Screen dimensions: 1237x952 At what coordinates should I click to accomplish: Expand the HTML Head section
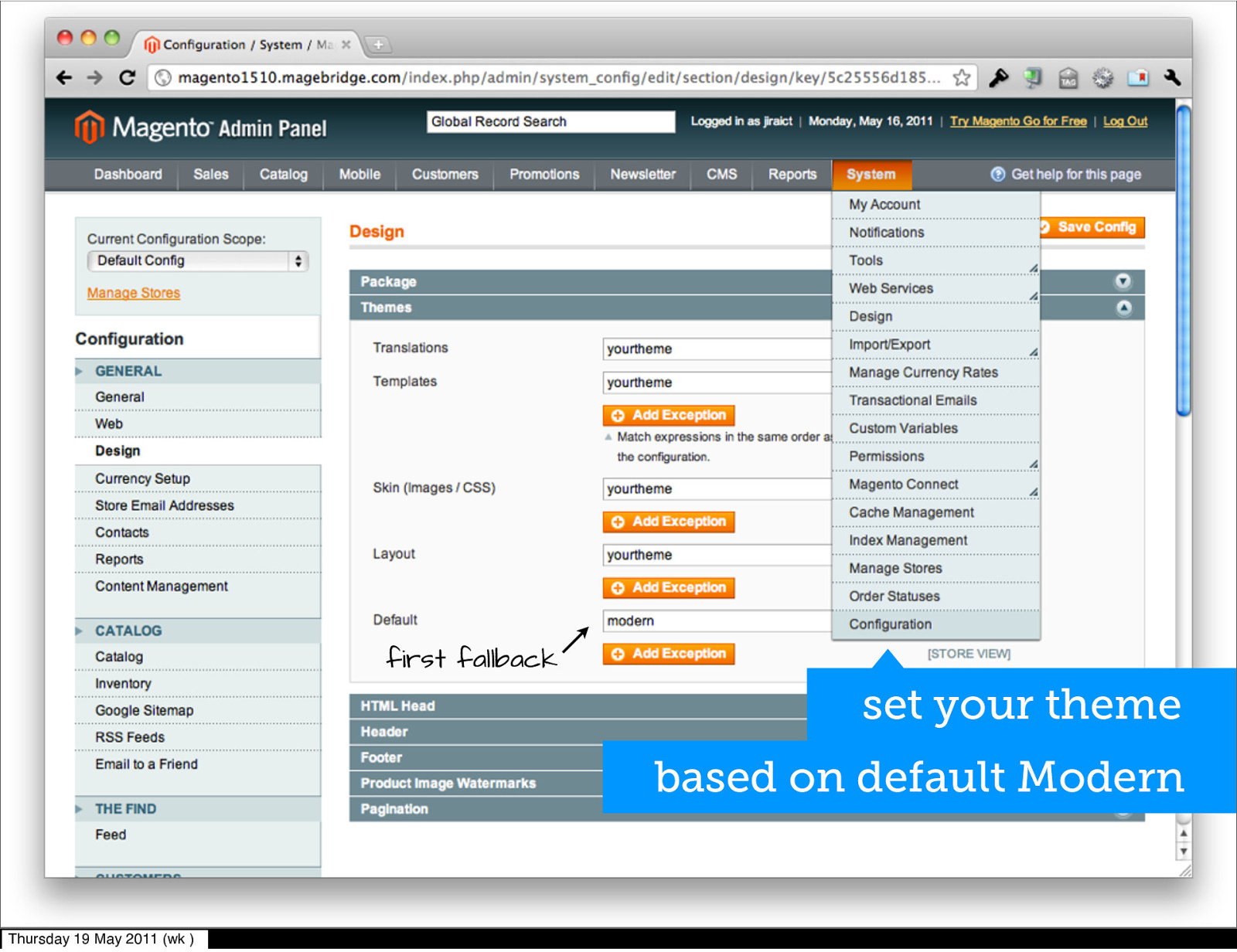click(x=578, y=706)
